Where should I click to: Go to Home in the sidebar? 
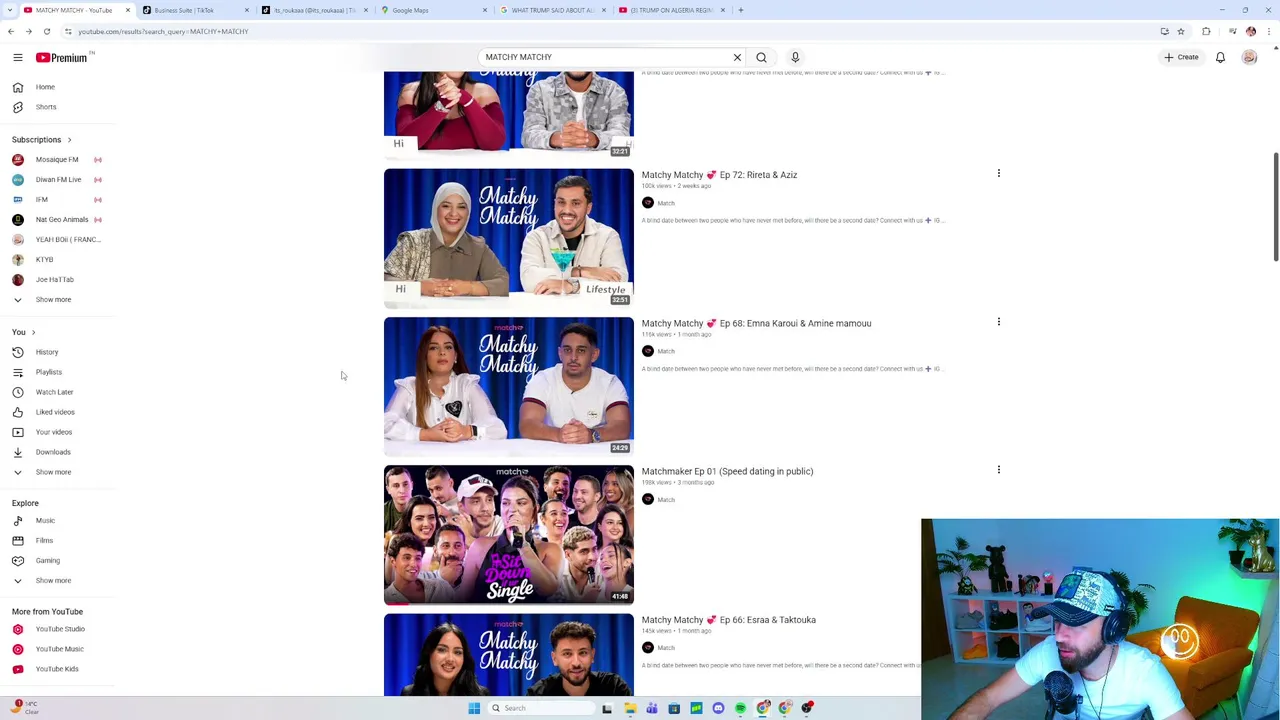(x=45, y=87)
